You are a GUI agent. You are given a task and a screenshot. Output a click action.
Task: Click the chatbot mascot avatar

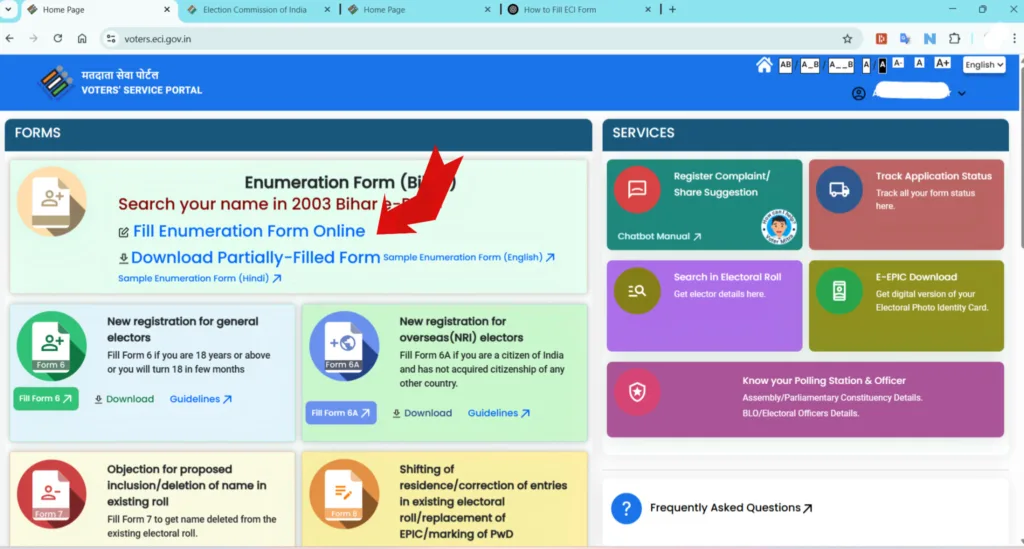point(778,227)
